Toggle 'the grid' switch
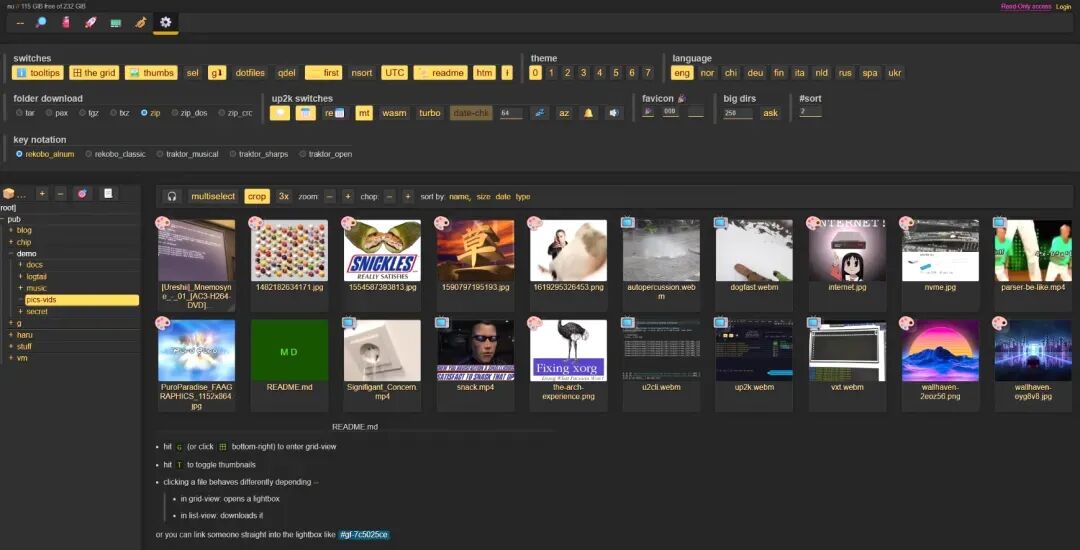The image size is (1080, 550). pos(94,73)
